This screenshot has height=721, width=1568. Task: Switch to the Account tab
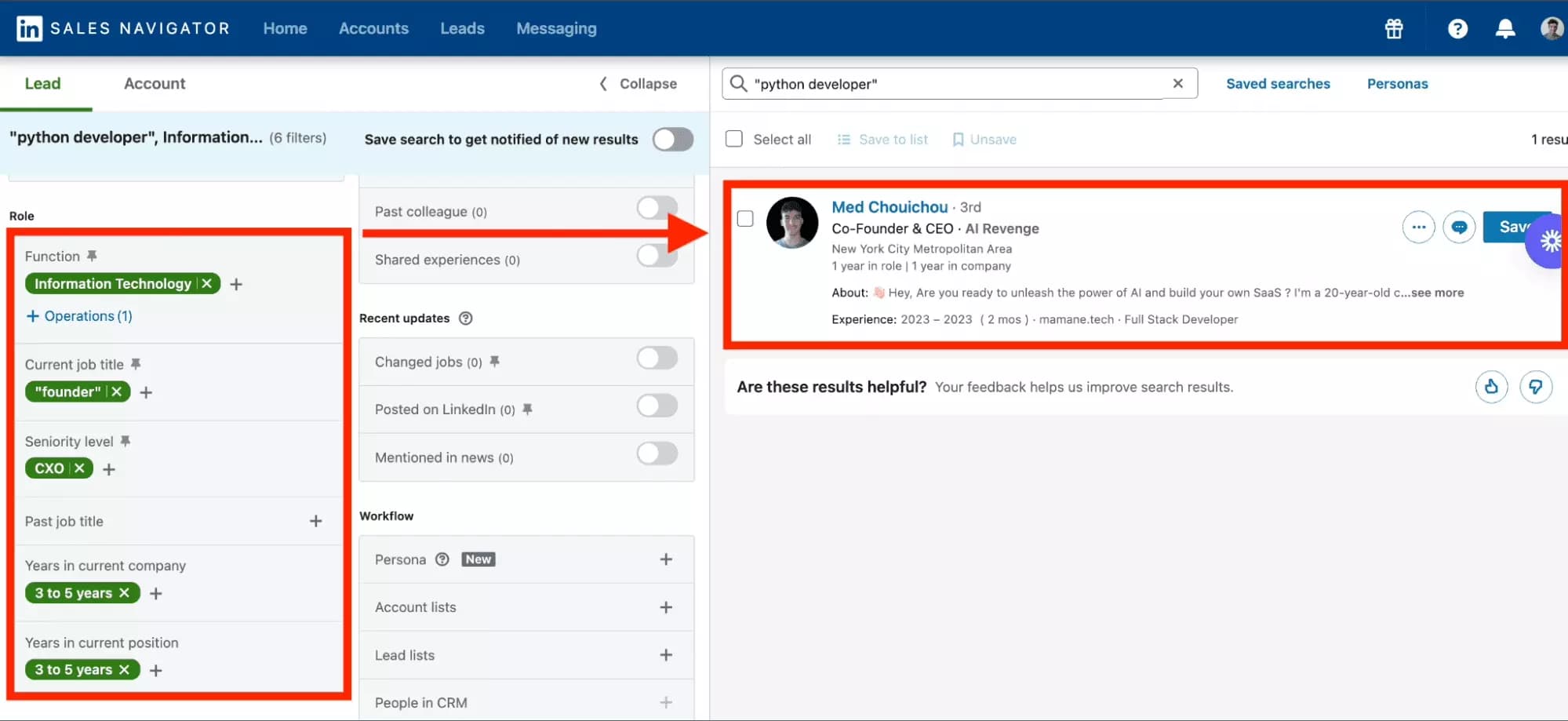click(x=154, y=83)
